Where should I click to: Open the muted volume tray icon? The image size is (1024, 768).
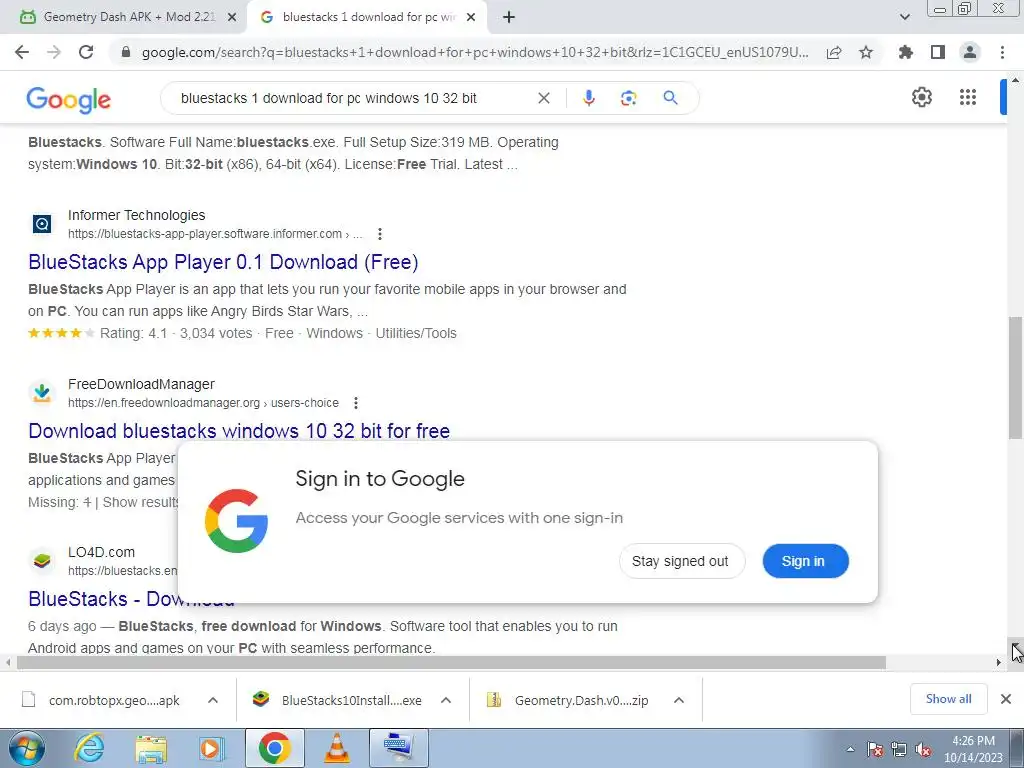click(923, 750)
